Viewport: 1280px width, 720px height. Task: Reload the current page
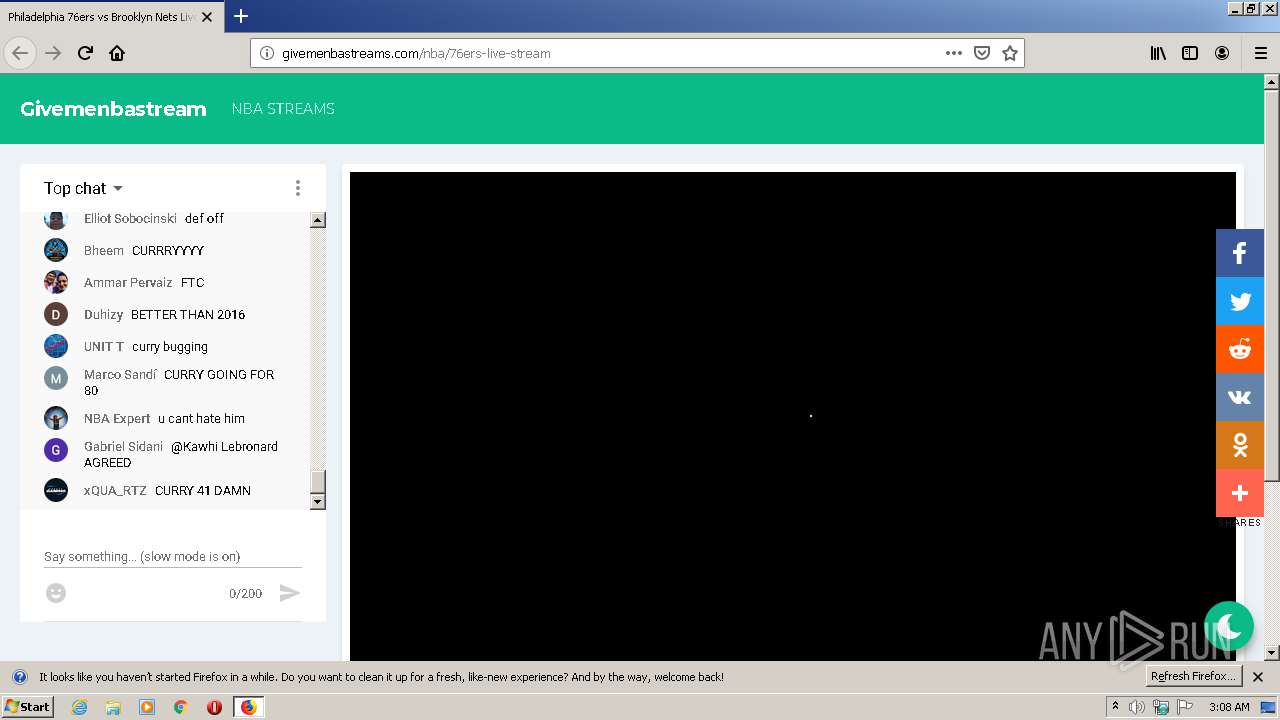pos(85,53)
